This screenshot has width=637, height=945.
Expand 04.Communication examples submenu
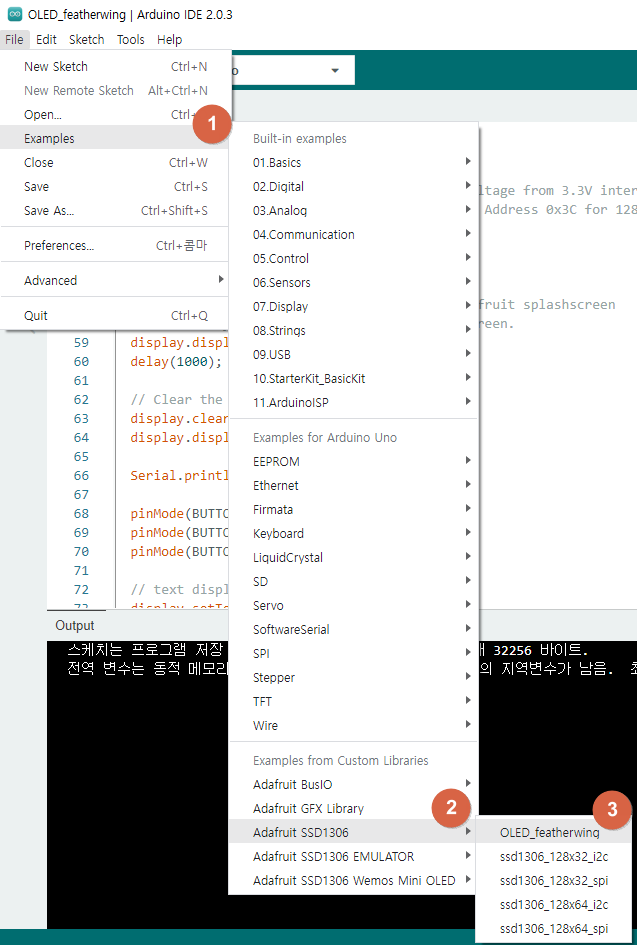click(x=354, y=234)
